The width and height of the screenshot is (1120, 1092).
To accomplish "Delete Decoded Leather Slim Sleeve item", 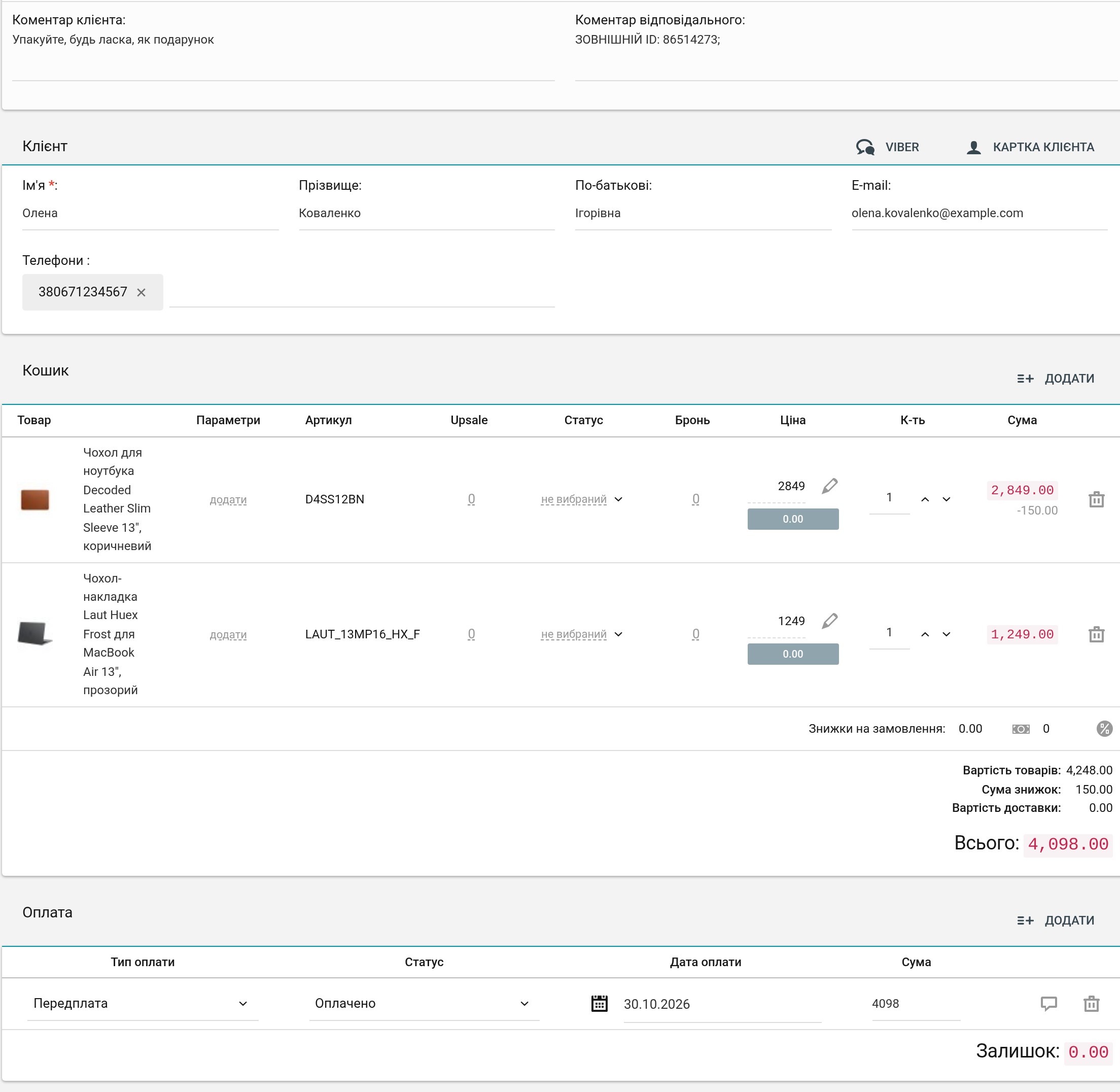I will (x=1097, y=499).
